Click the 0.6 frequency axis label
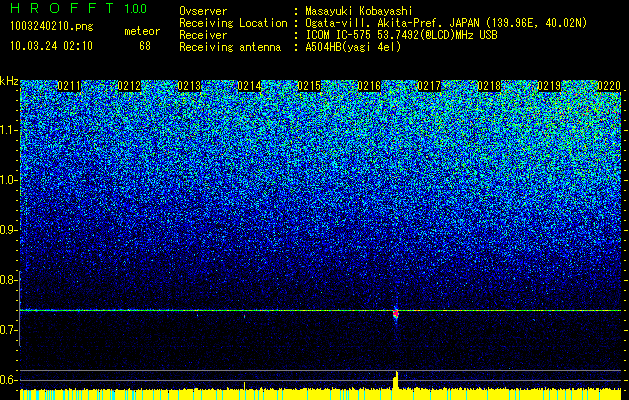The image size is (629, 400). click(x=9, y=380)
